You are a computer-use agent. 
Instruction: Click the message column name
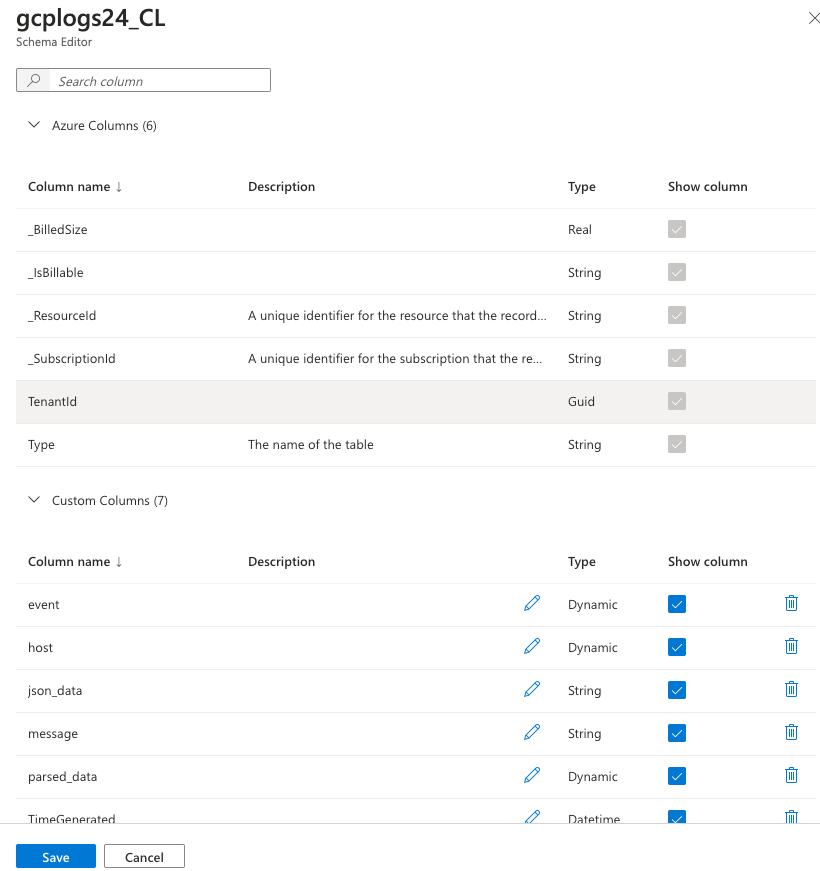[53, 734]
